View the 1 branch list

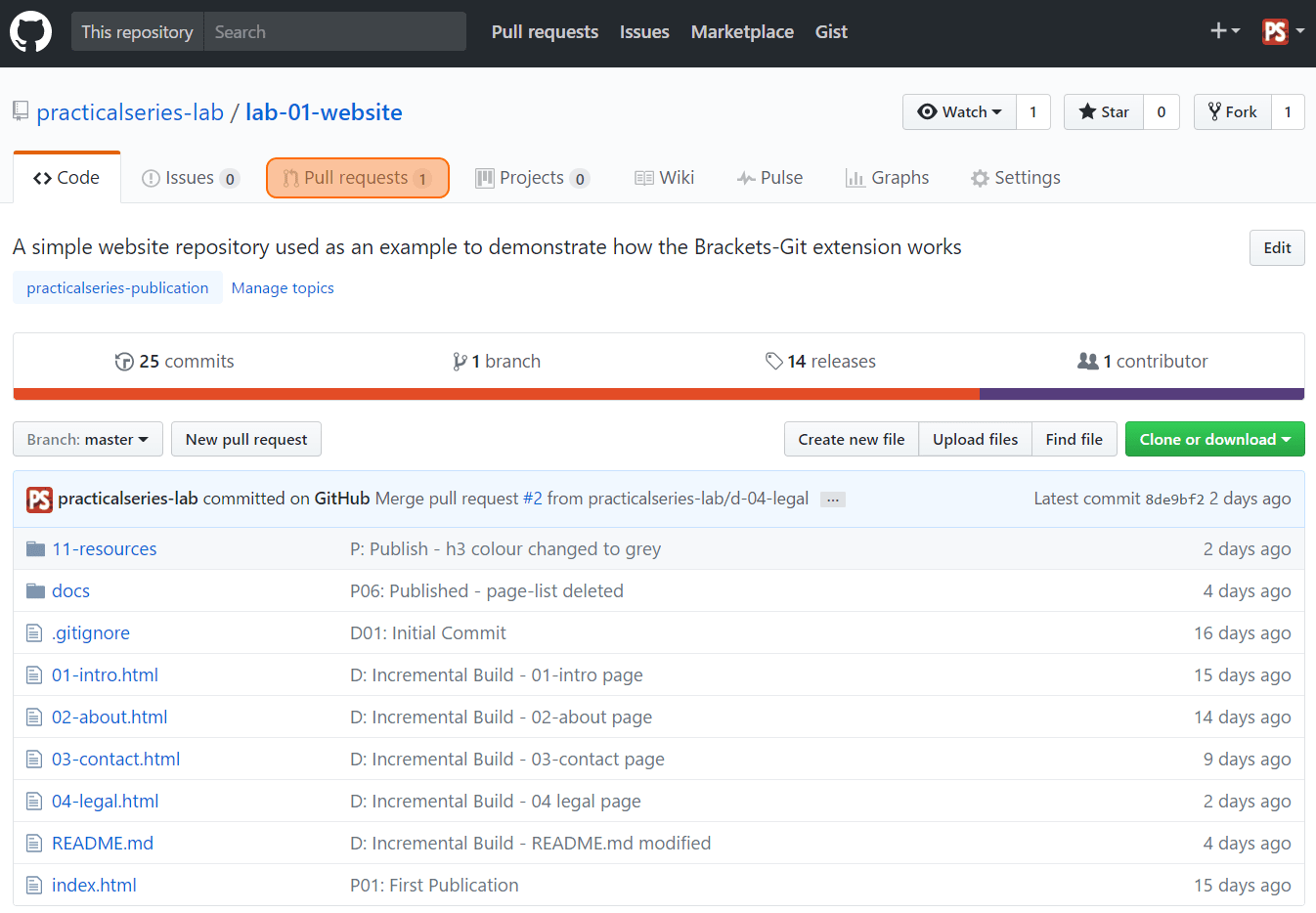pos(497,362)
